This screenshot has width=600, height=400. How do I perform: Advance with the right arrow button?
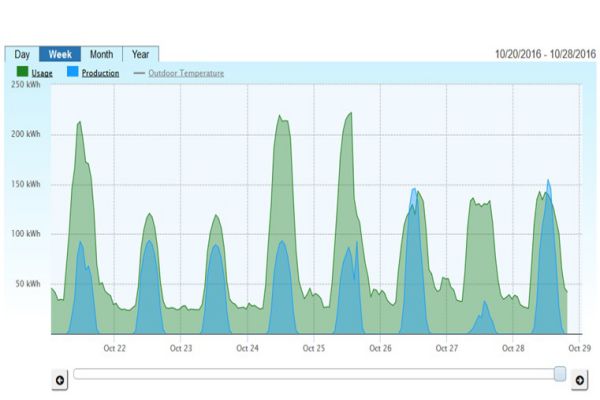(579, 380)
